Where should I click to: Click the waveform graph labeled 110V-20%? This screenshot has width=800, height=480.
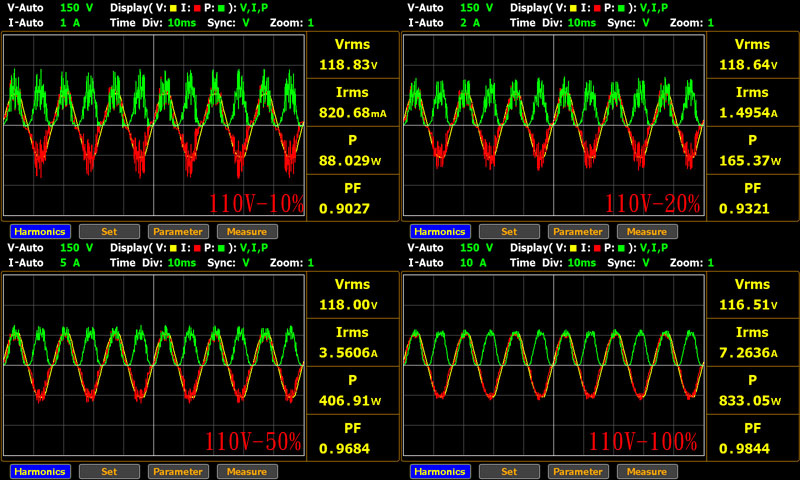pyautogui.click(x=554, y=125)
